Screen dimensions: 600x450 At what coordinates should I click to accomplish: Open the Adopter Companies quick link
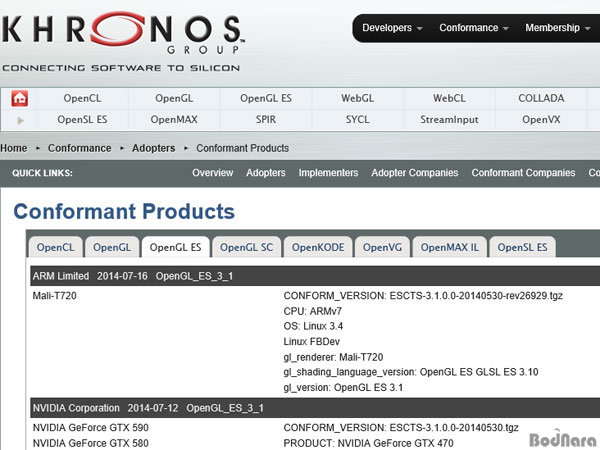pyautogui.click(x=414, y=173)
